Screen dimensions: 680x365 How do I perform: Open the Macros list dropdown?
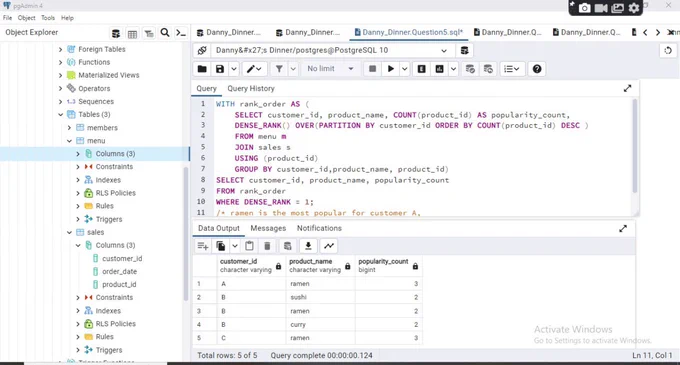tap(512, 69)
